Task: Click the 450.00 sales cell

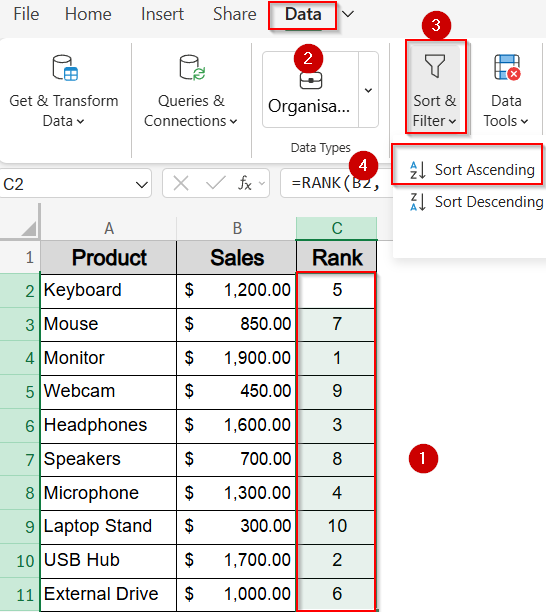Action: [x=237, y=391]
